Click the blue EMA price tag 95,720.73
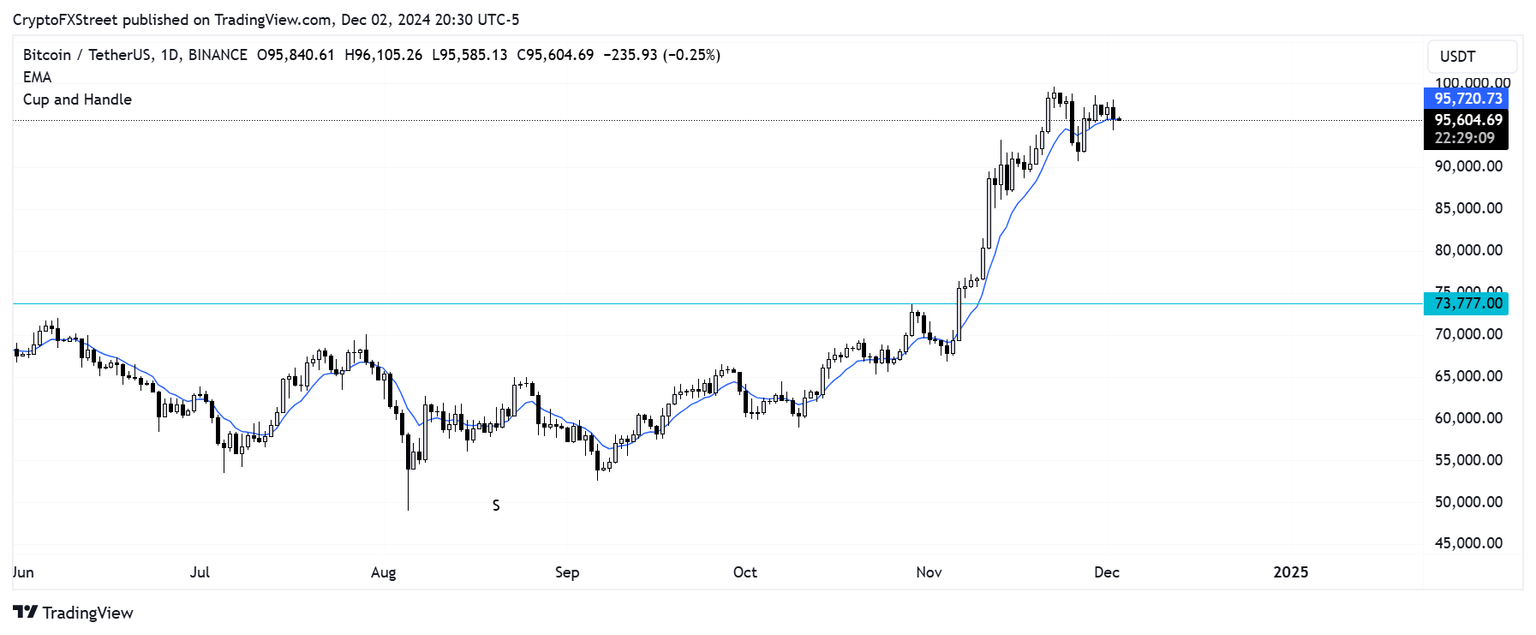 pyautogui.click(x=1467, y=98)
